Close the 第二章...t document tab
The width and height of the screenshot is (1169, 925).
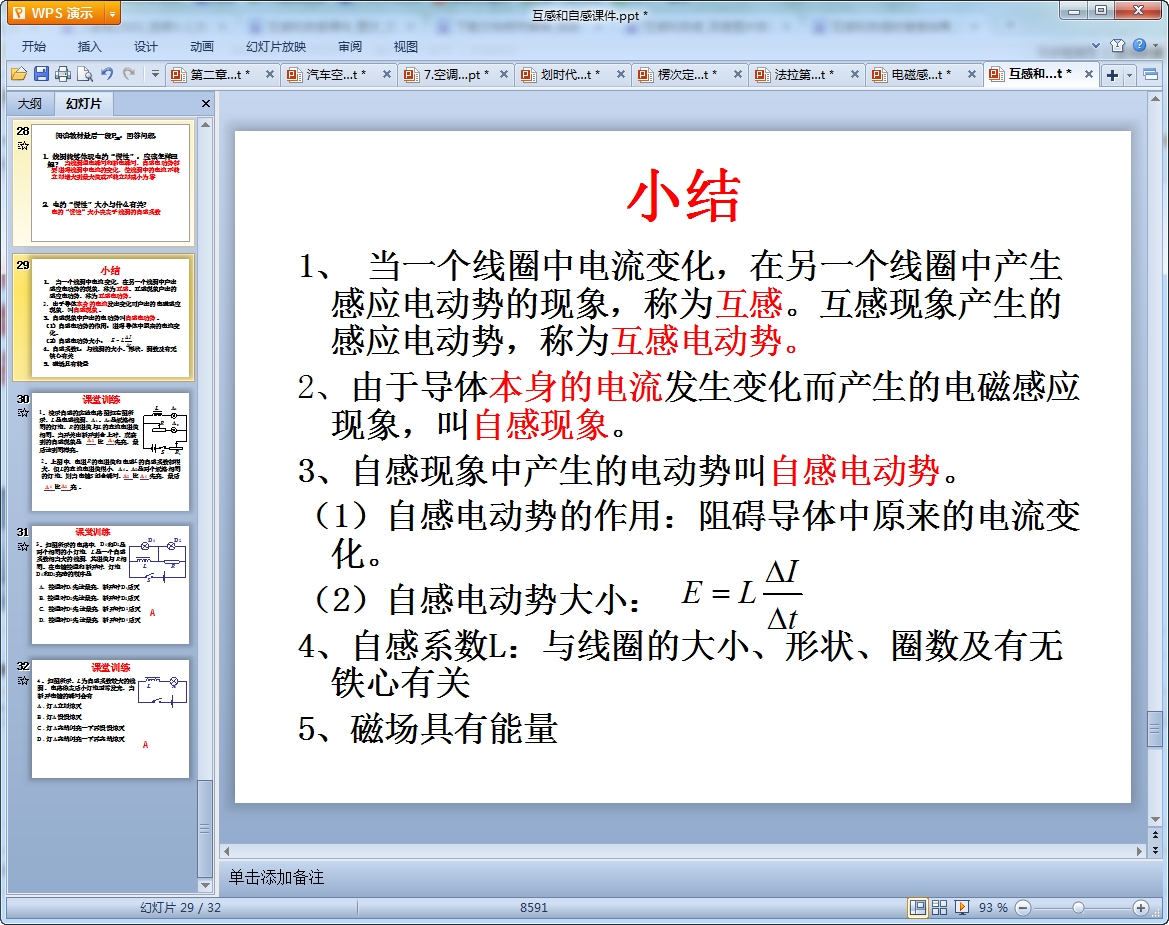[x=270, y=75]
